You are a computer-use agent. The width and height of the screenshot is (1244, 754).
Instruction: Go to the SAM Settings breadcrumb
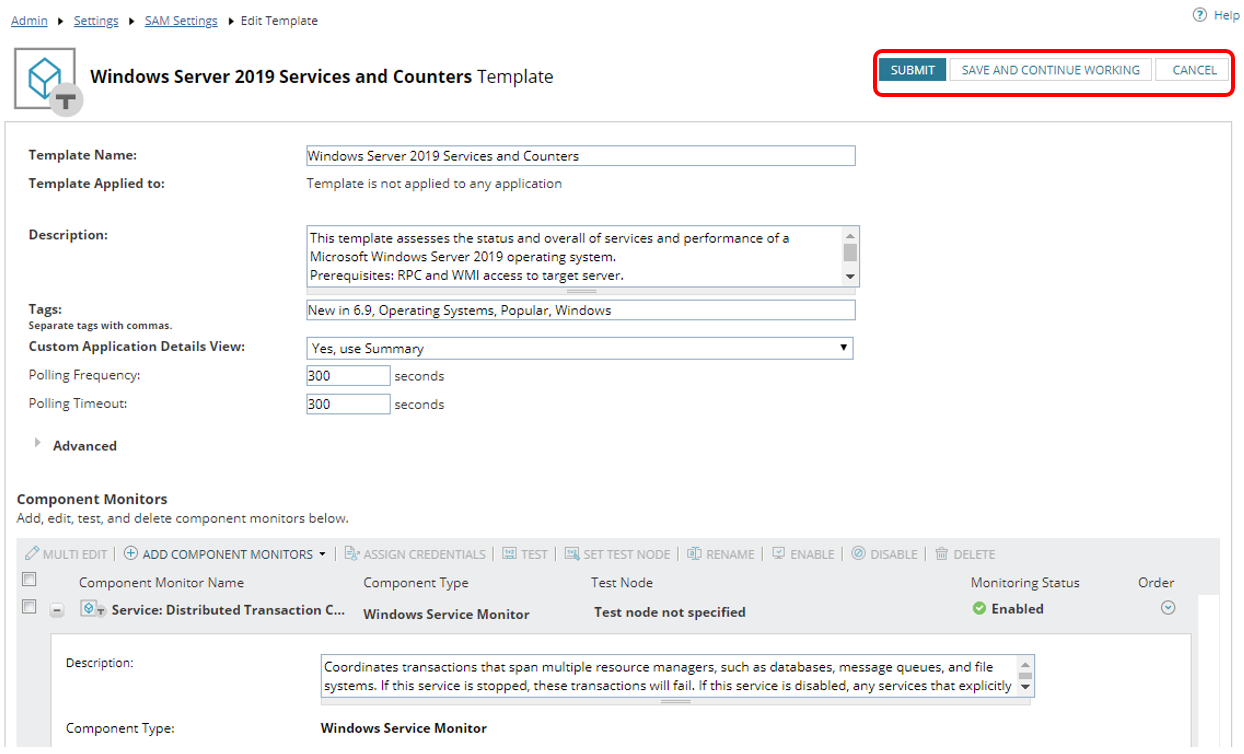point(181,20)
